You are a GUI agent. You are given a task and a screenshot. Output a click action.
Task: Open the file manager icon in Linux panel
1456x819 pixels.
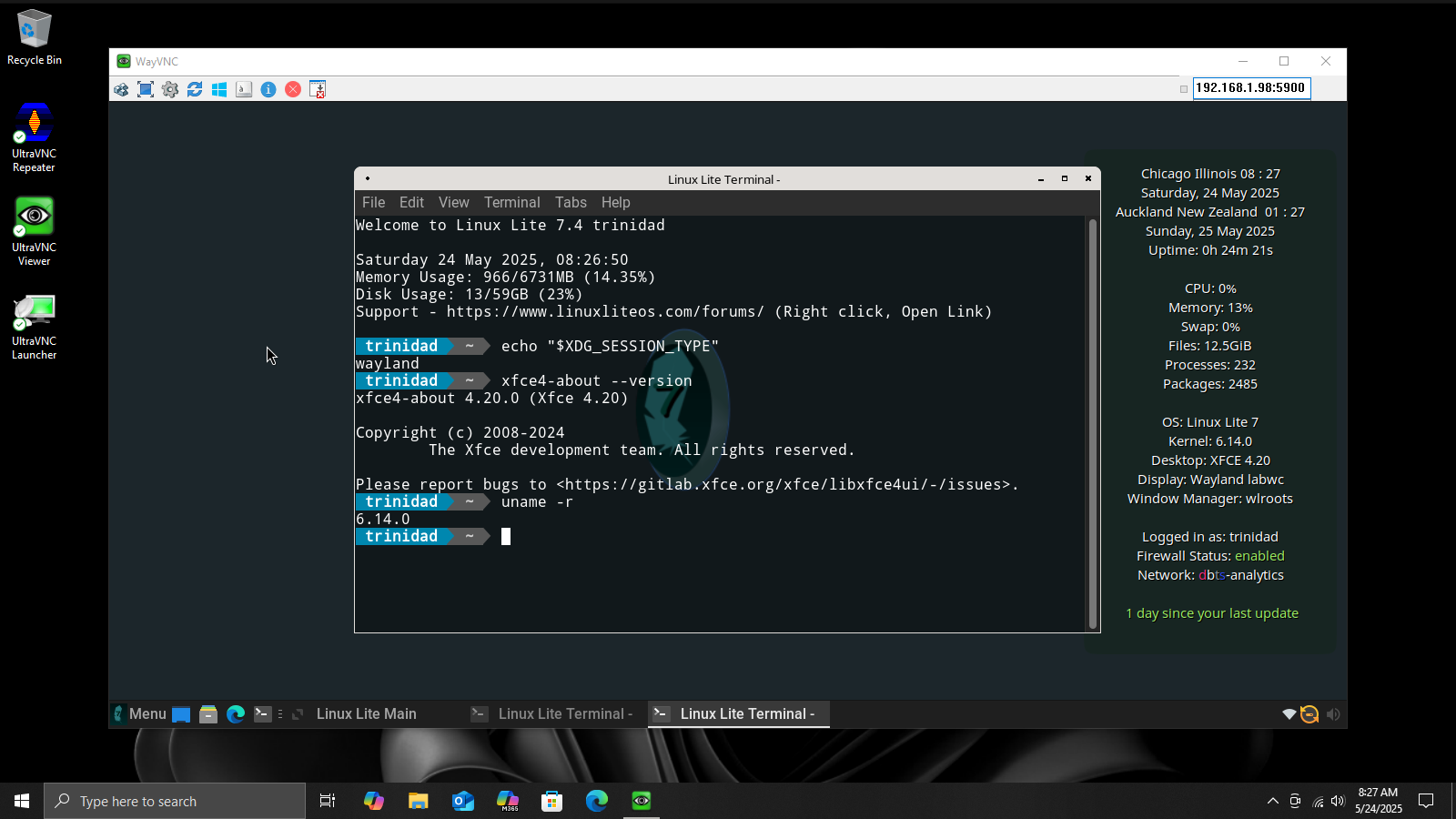coord(208,714)
